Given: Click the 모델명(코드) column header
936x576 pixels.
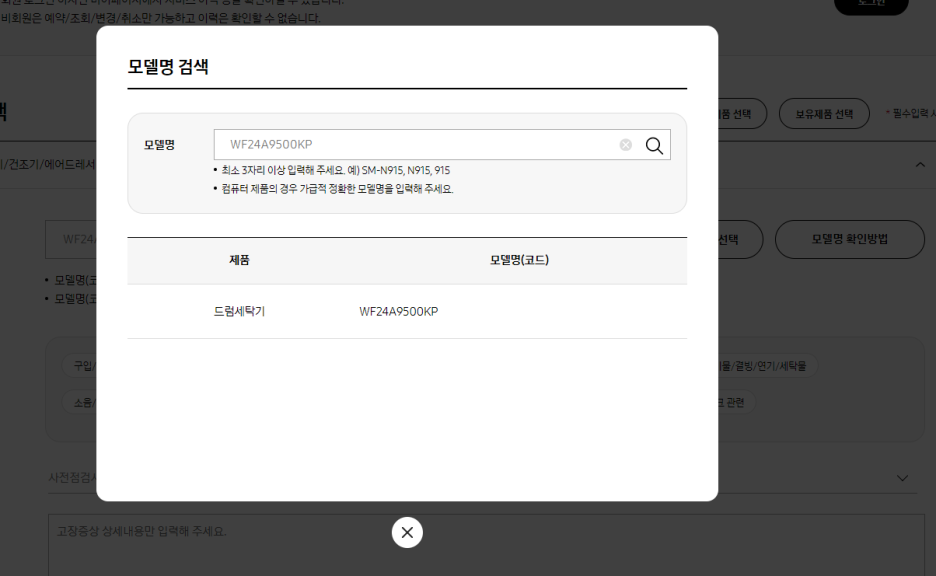Looking at the screenshot, I should (x=519, y=260).
